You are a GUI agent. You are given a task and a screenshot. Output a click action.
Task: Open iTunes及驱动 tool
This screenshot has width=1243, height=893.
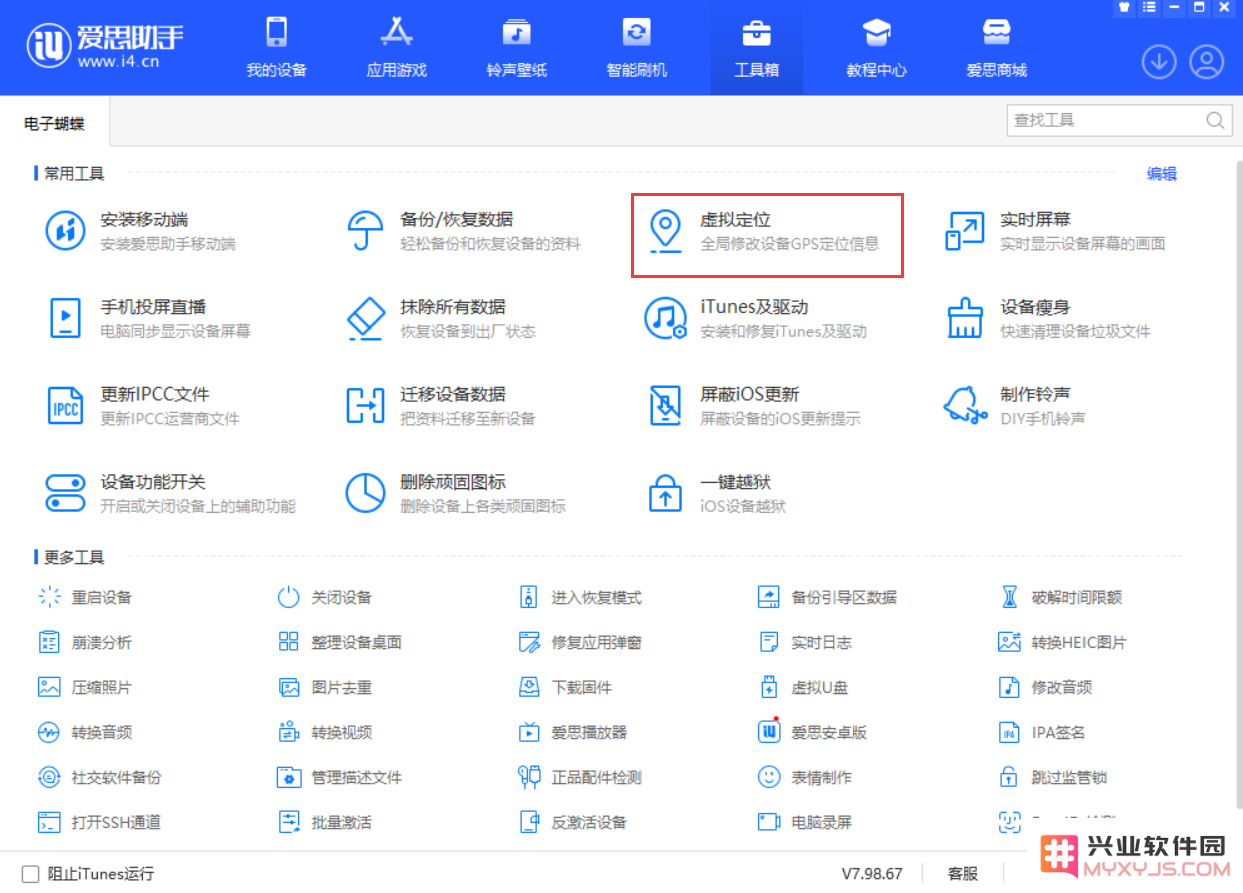click(x=756, y=318)
